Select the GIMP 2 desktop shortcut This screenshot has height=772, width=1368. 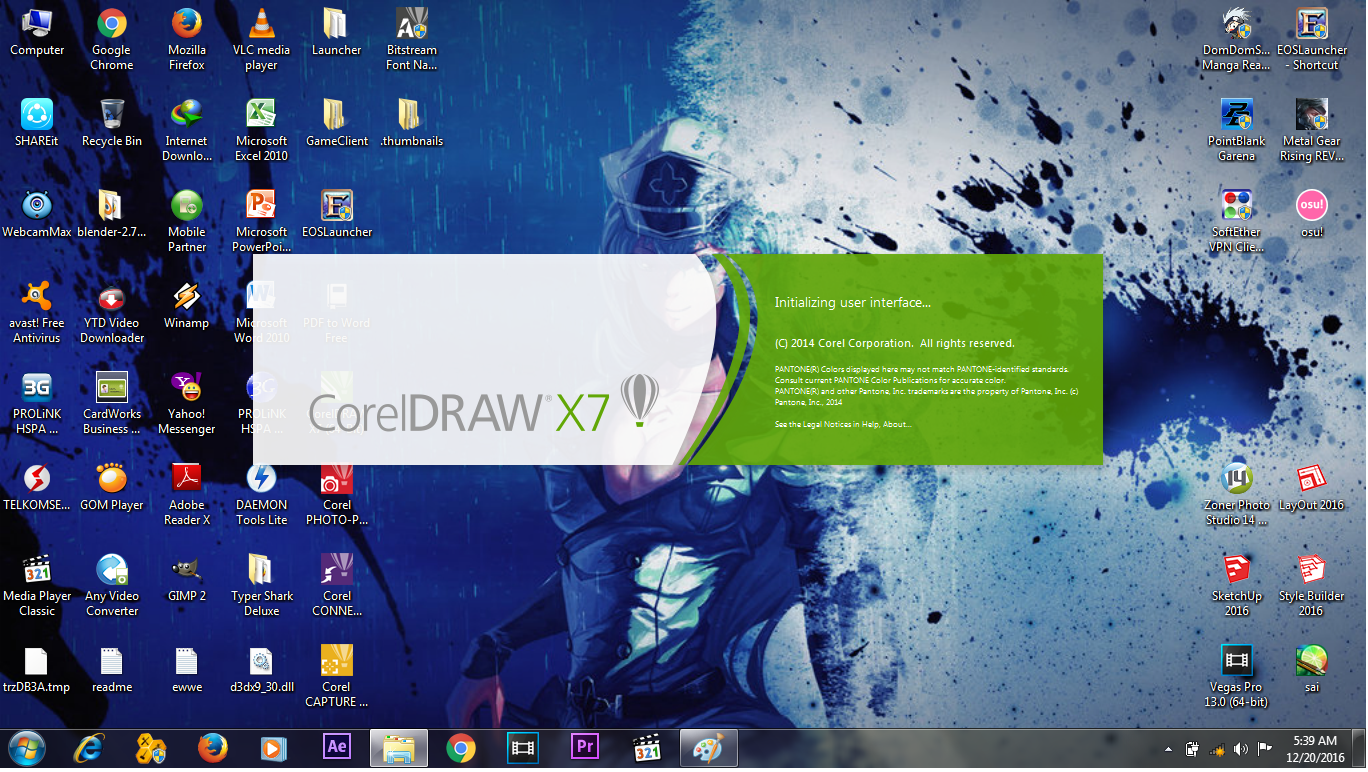[187, 579]
